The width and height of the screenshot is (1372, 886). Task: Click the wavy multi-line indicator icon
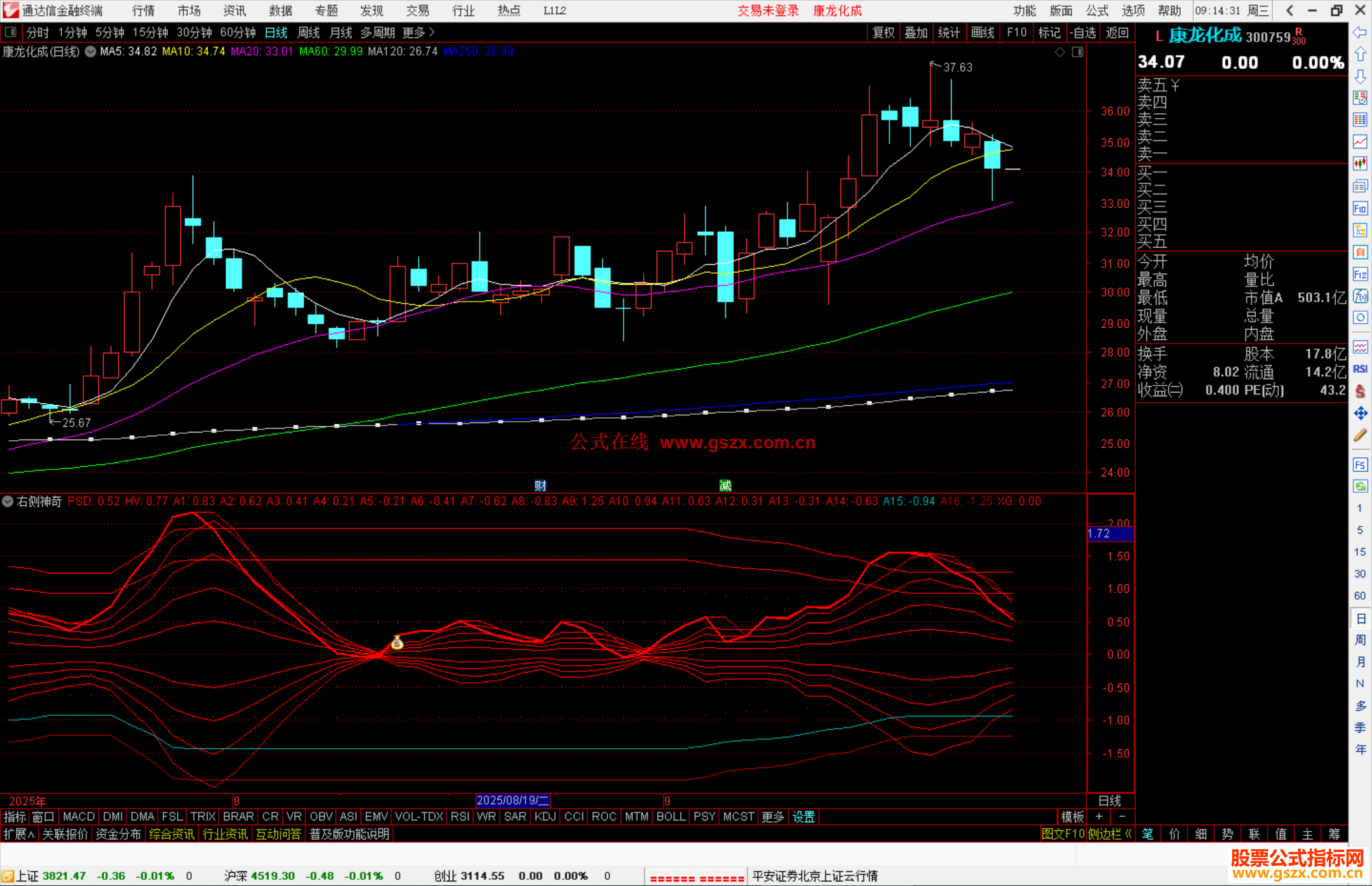pos(1360,347)
